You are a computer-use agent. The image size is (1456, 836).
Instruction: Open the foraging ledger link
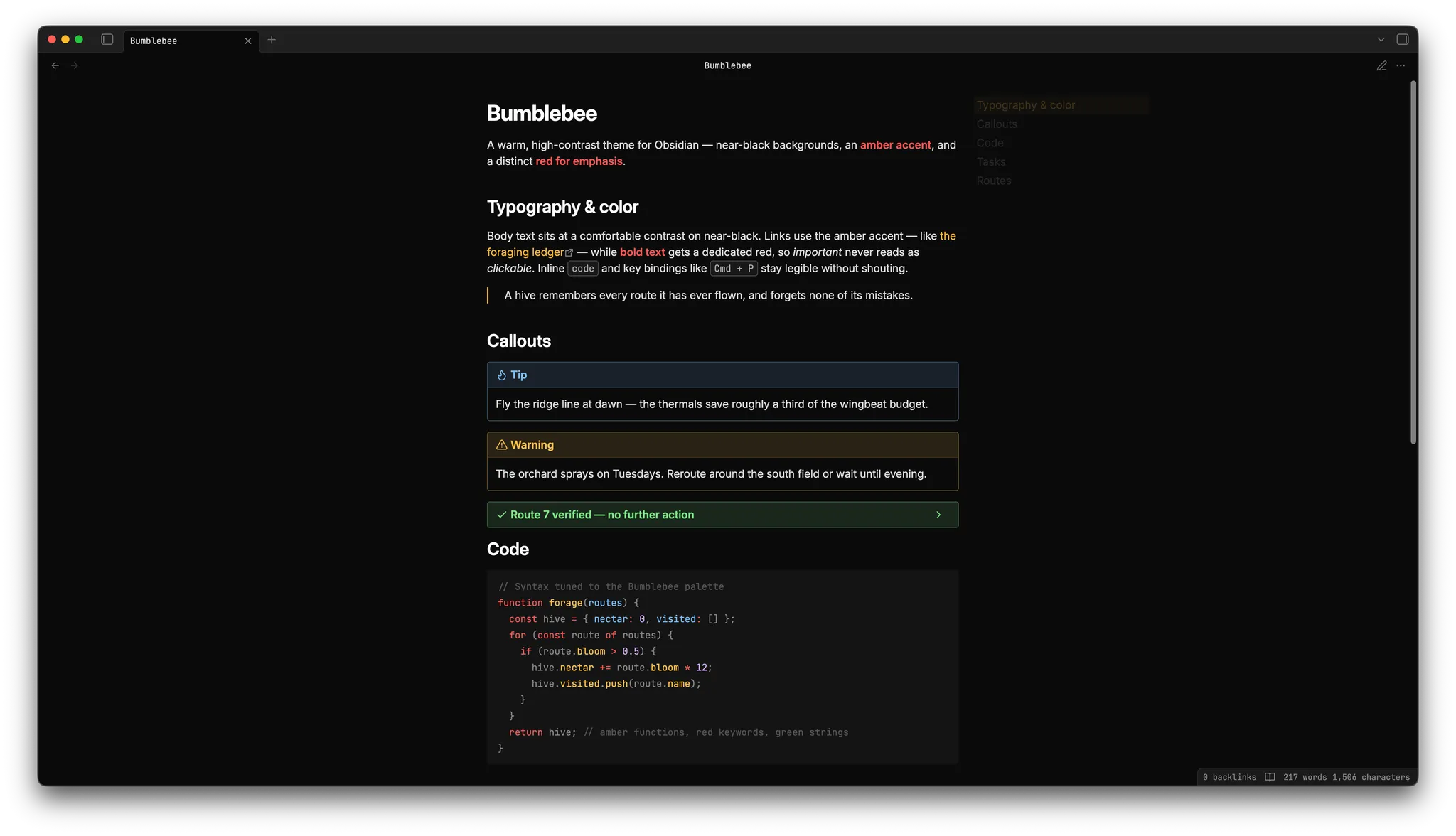click(x=525, y=252)
